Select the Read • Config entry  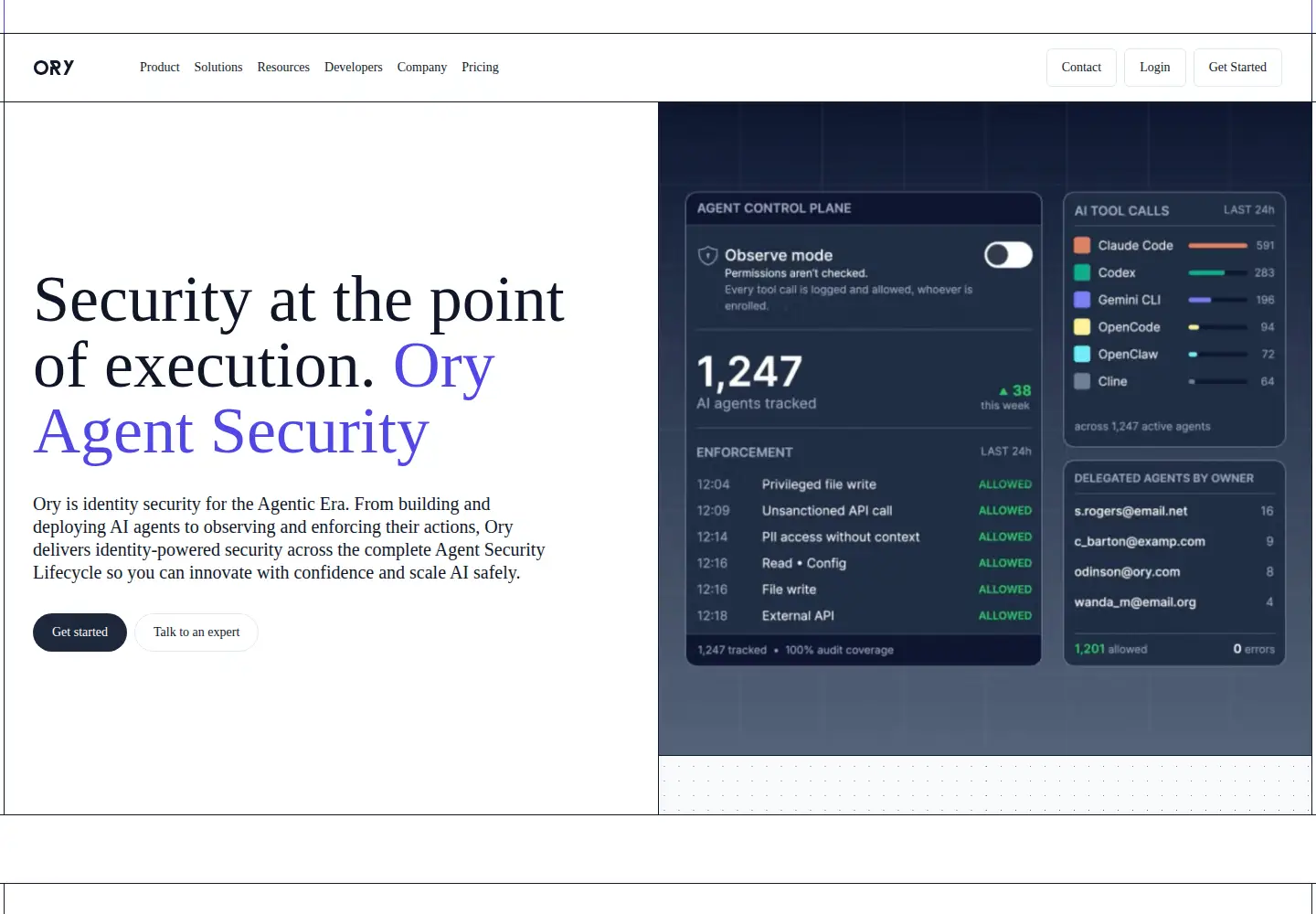click(x=864, y=563)
